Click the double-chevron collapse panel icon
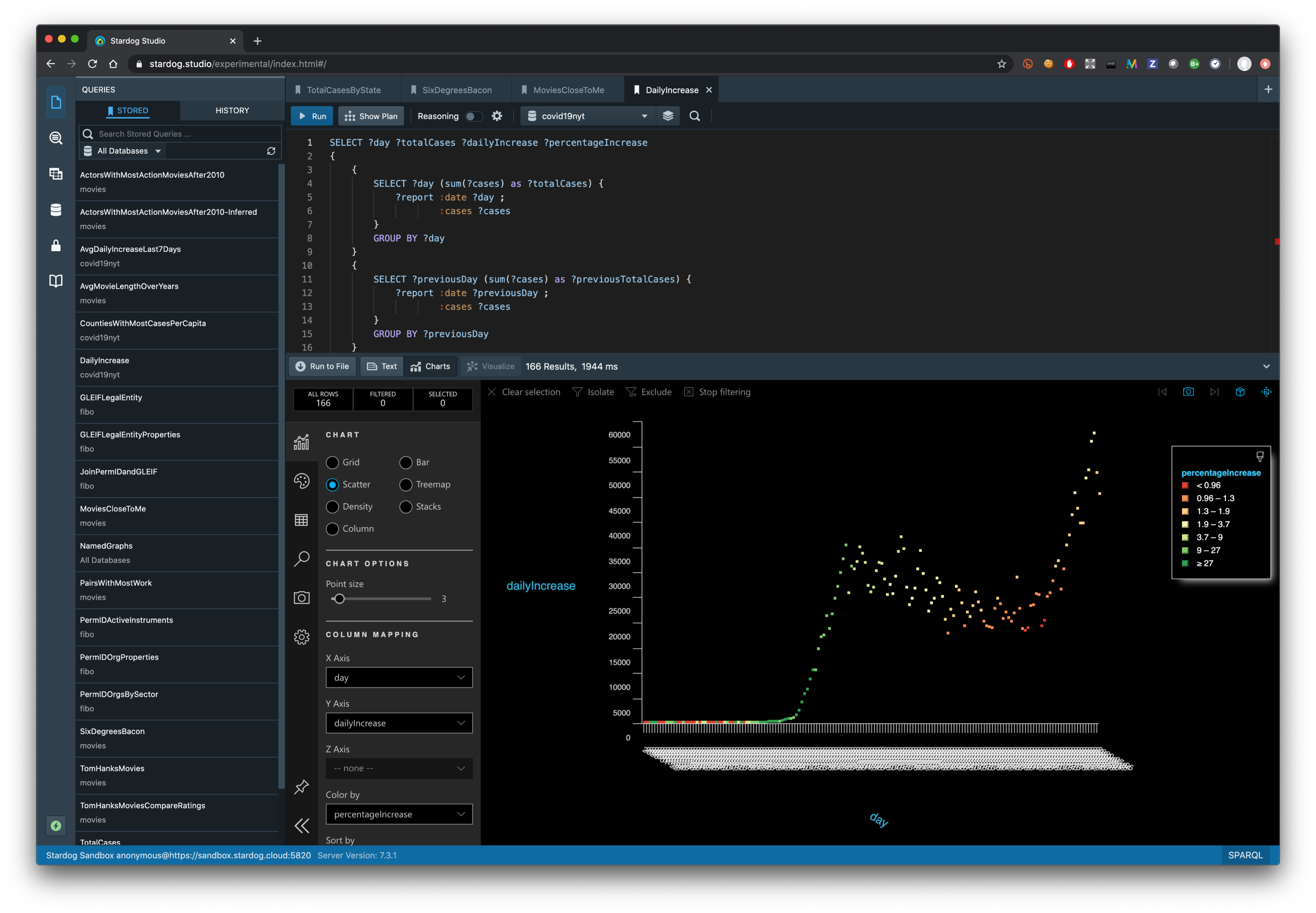The image size is (1316, 913). (x=301, y=826)
